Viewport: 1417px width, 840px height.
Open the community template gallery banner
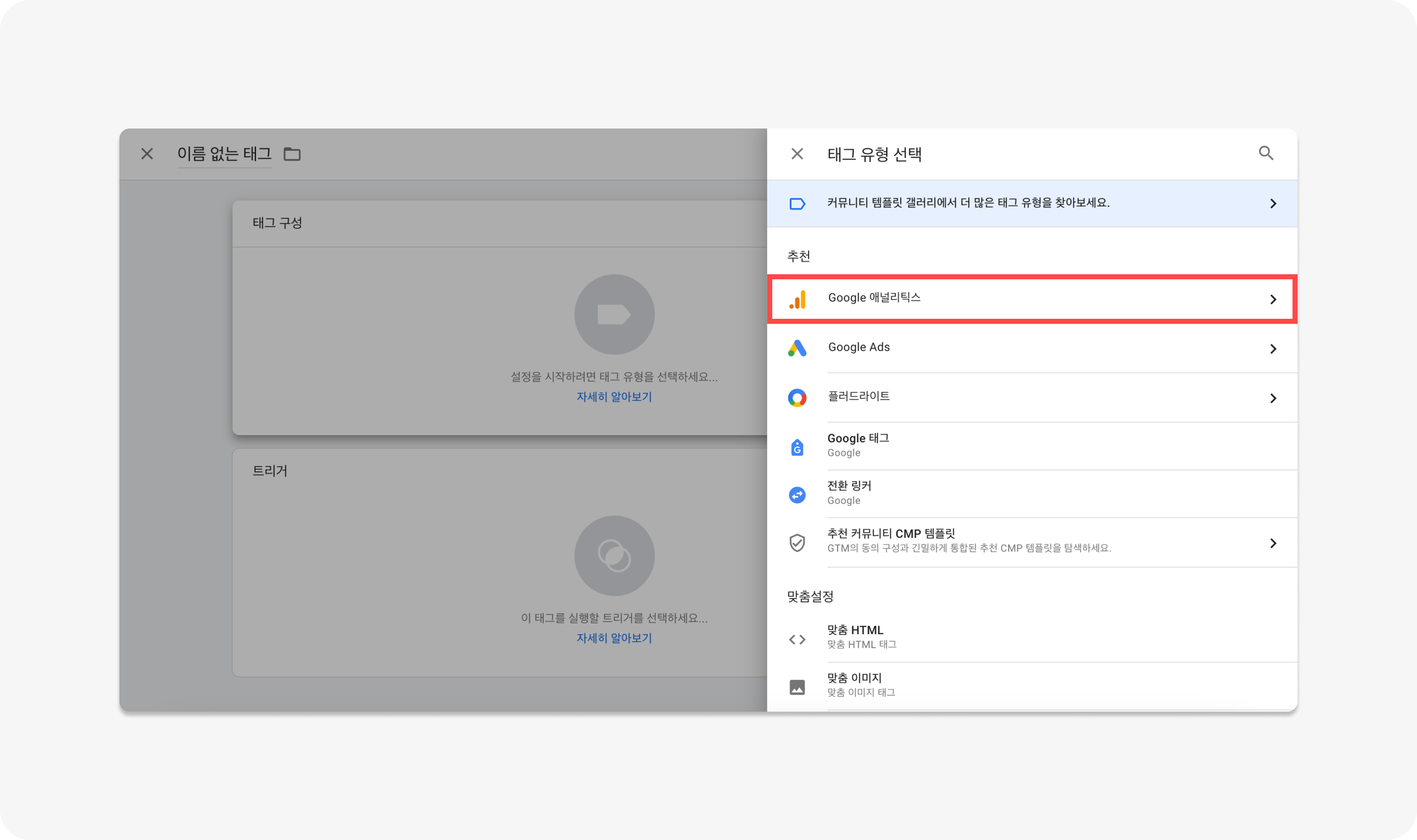pos(1031,203)
